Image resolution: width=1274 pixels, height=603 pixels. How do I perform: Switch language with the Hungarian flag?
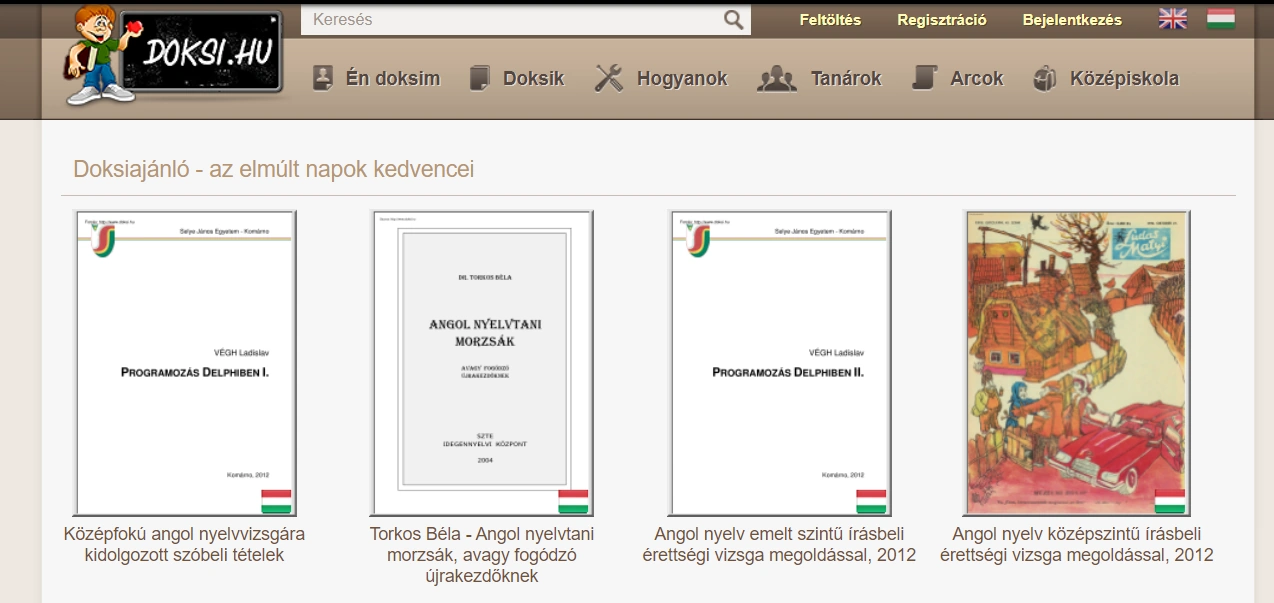(1220, 19)
